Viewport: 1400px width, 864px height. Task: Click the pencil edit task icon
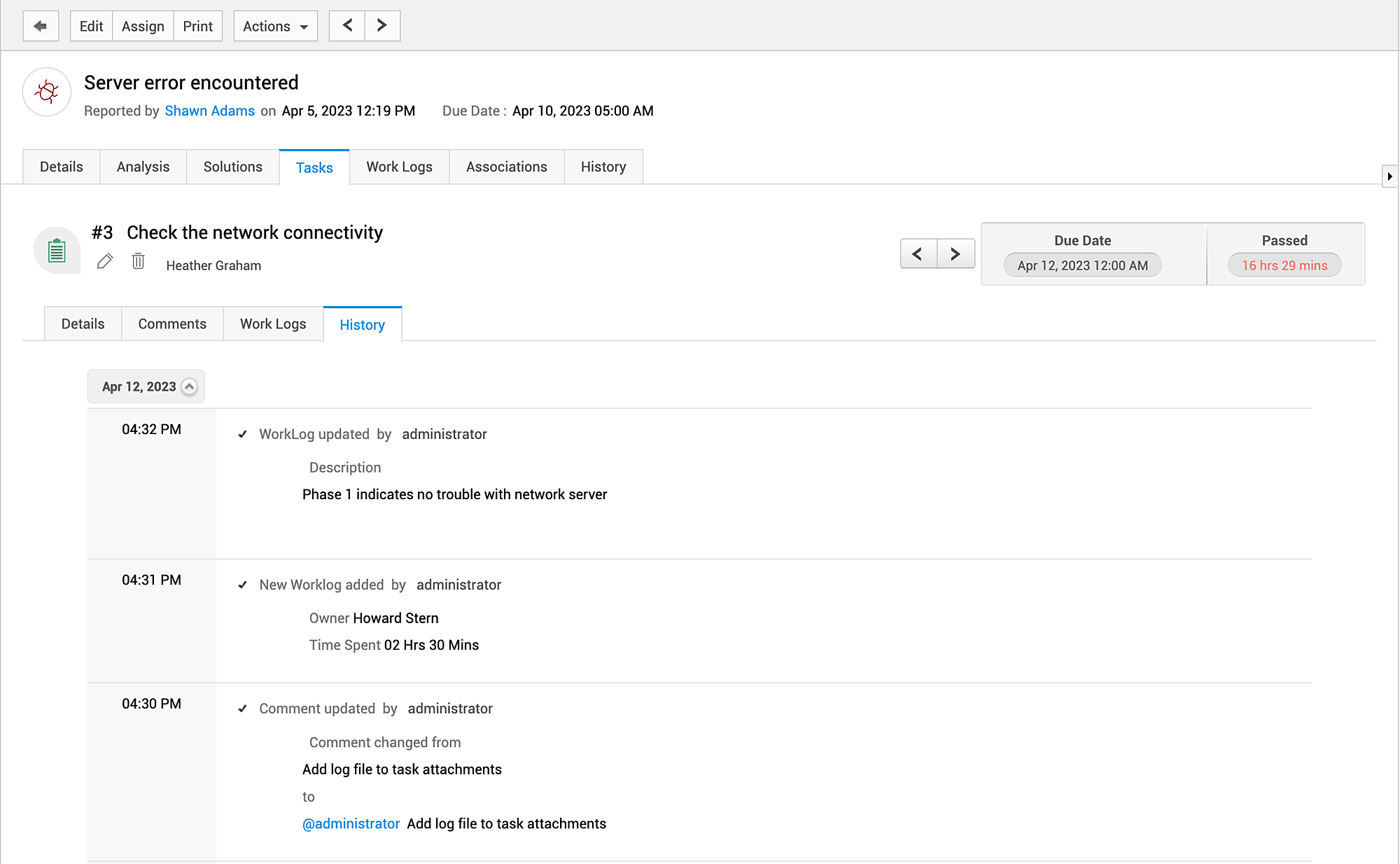click(105, 261)
